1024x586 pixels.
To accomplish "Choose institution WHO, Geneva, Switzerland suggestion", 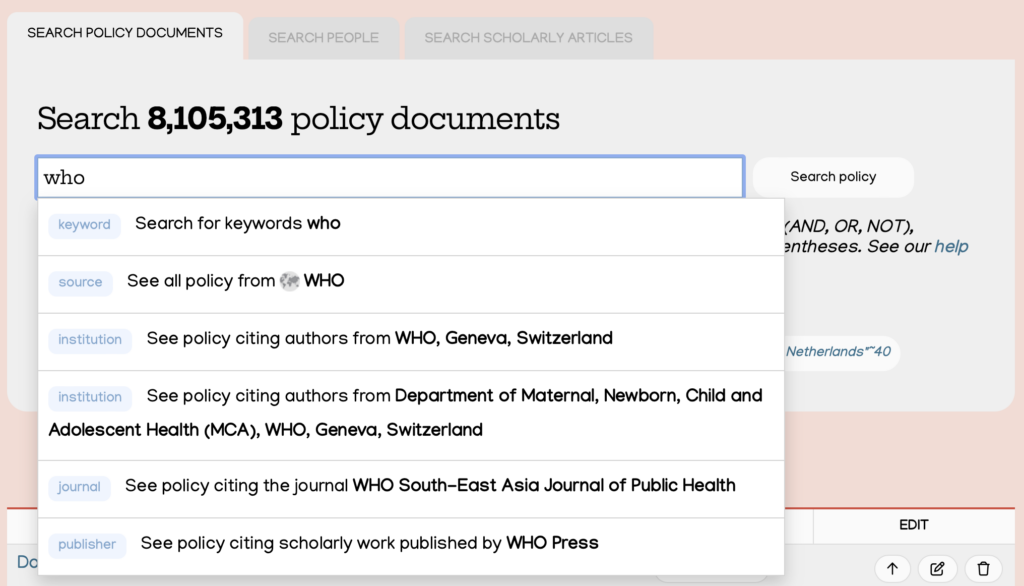I will pyautogui.click(x=411, y=341).
